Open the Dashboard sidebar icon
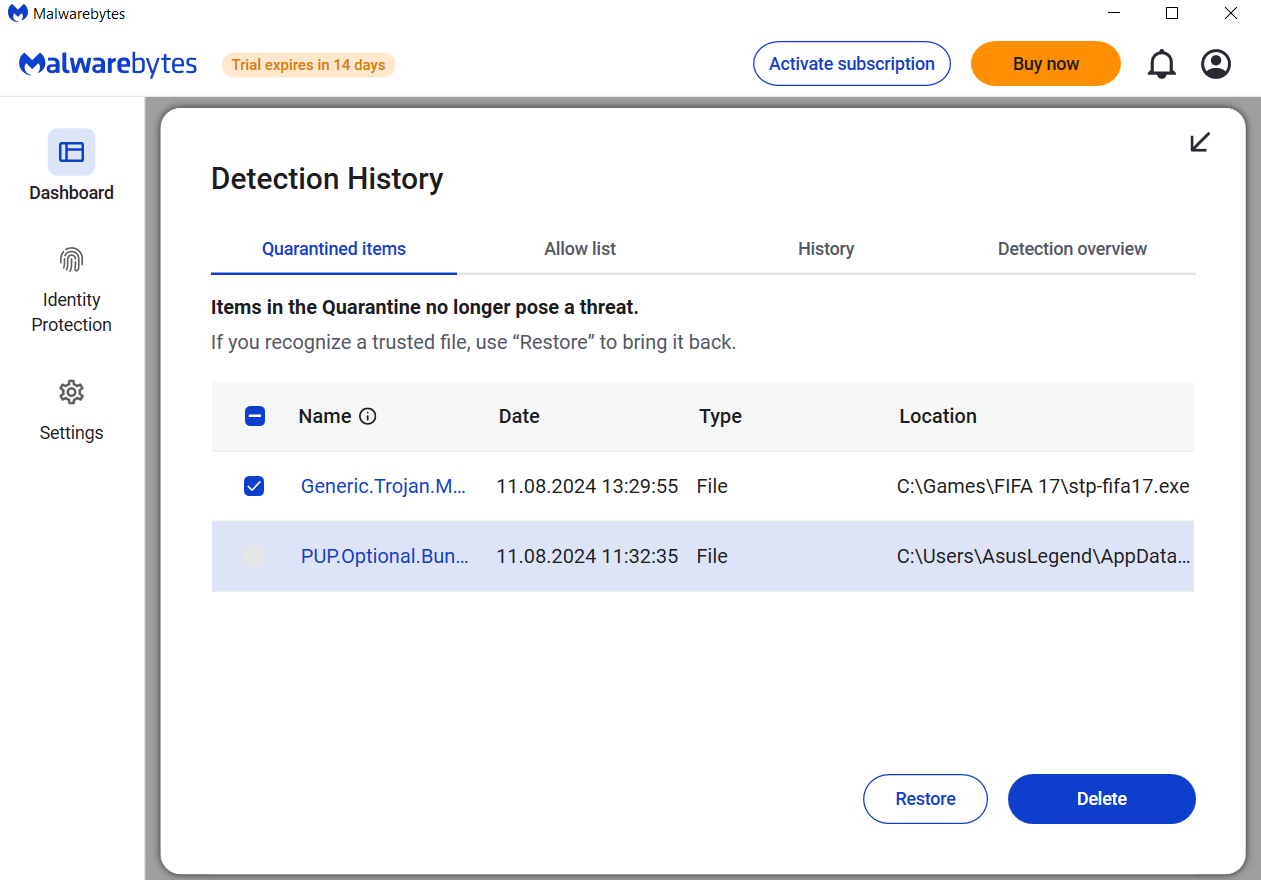1261x880 pixels. tap(71, 152)
